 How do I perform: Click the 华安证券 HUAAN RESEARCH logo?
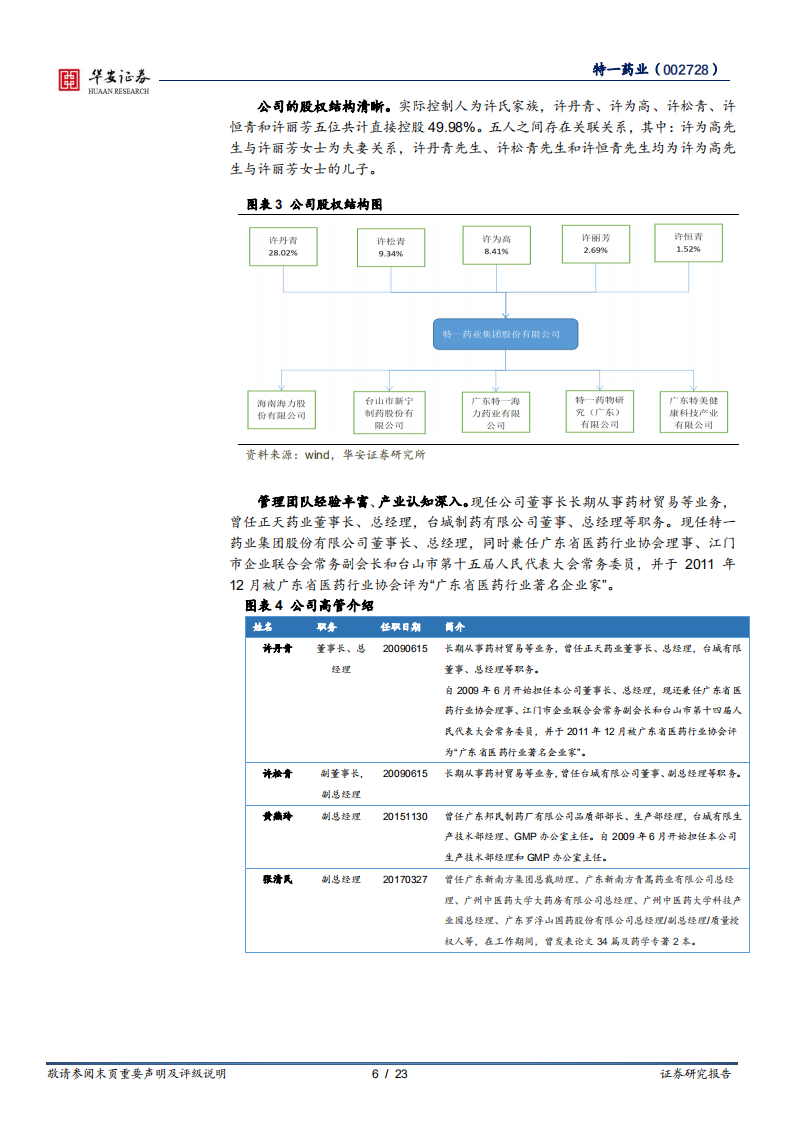pyautogui.click(x=104, y=80)
